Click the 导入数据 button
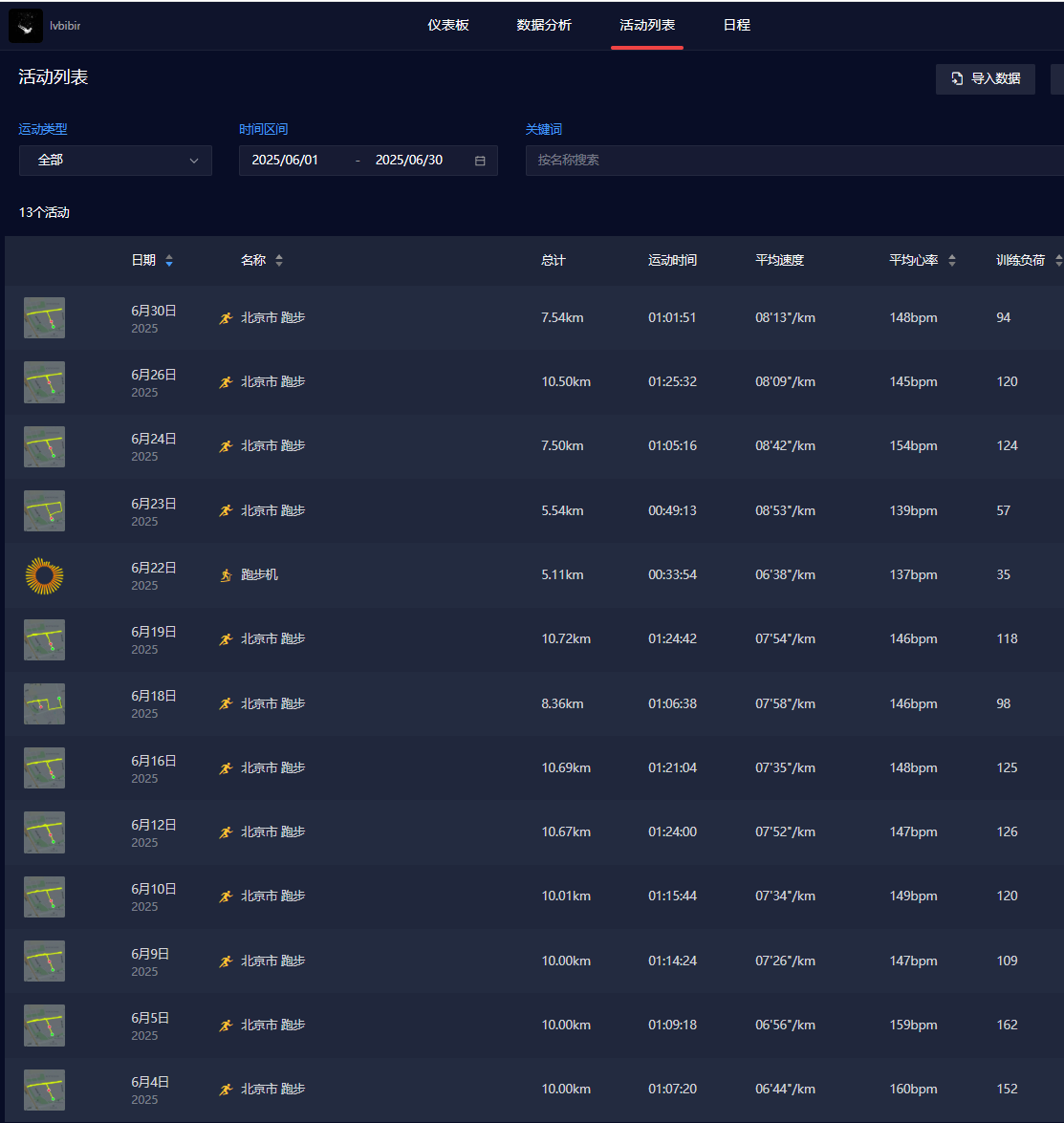Viewport: 1064px width, 1123px height. 986,79
